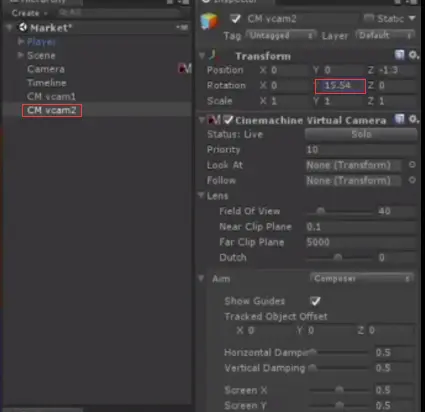Open the Look At object picker circle
The height and width of the screenshot is (412, 425).
click(412, 165)
